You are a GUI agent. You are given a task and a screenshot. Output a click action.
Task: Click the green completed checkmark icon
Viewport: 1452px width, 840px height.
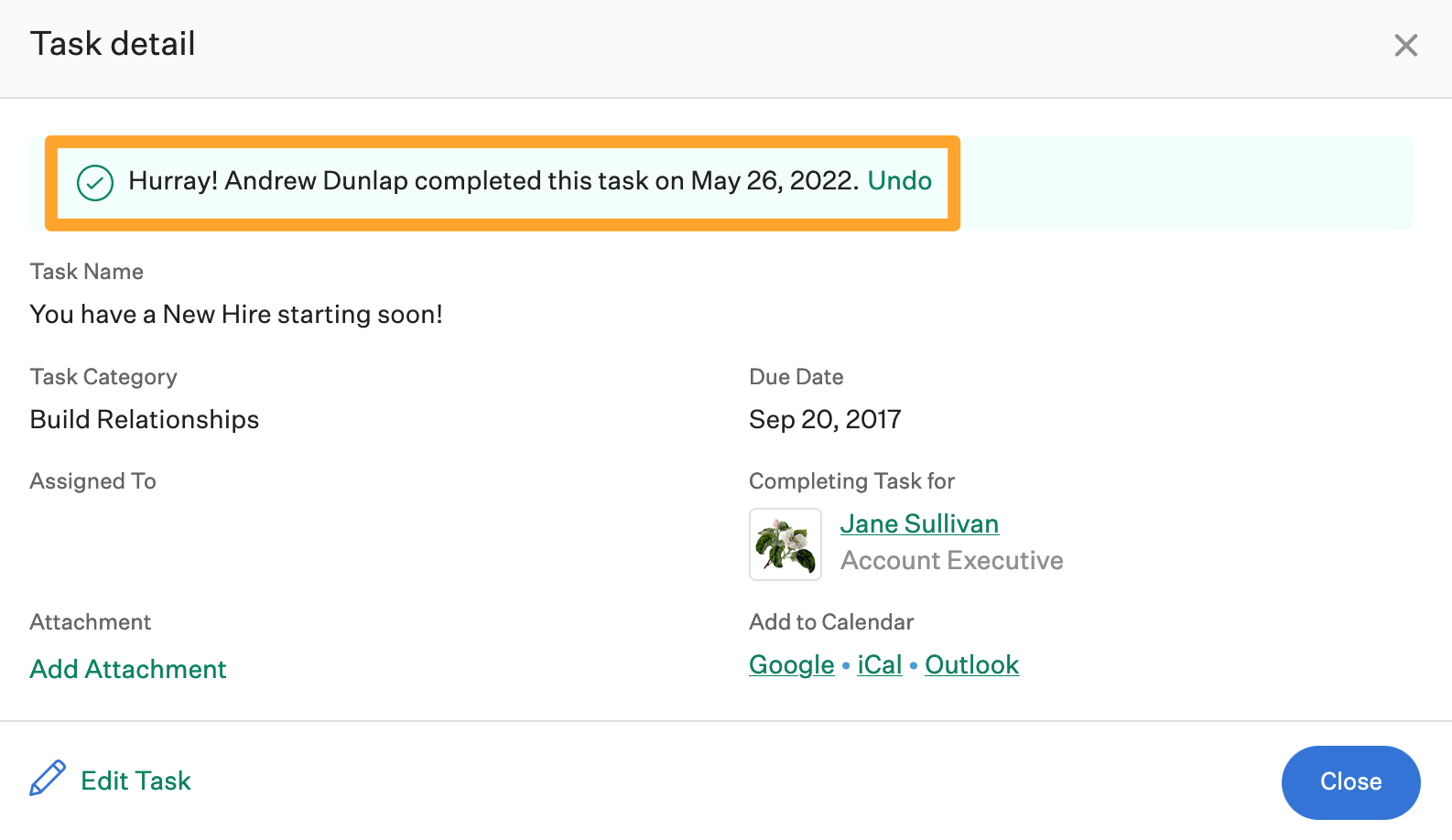click(95, 183)
